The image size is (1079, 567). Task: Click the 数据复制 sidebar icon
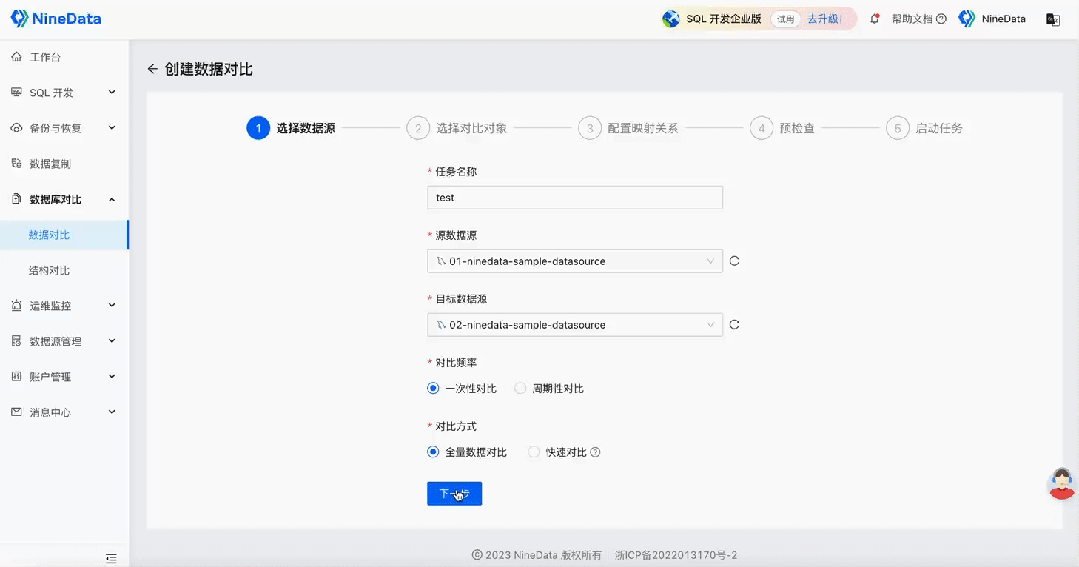click(17, 163)
